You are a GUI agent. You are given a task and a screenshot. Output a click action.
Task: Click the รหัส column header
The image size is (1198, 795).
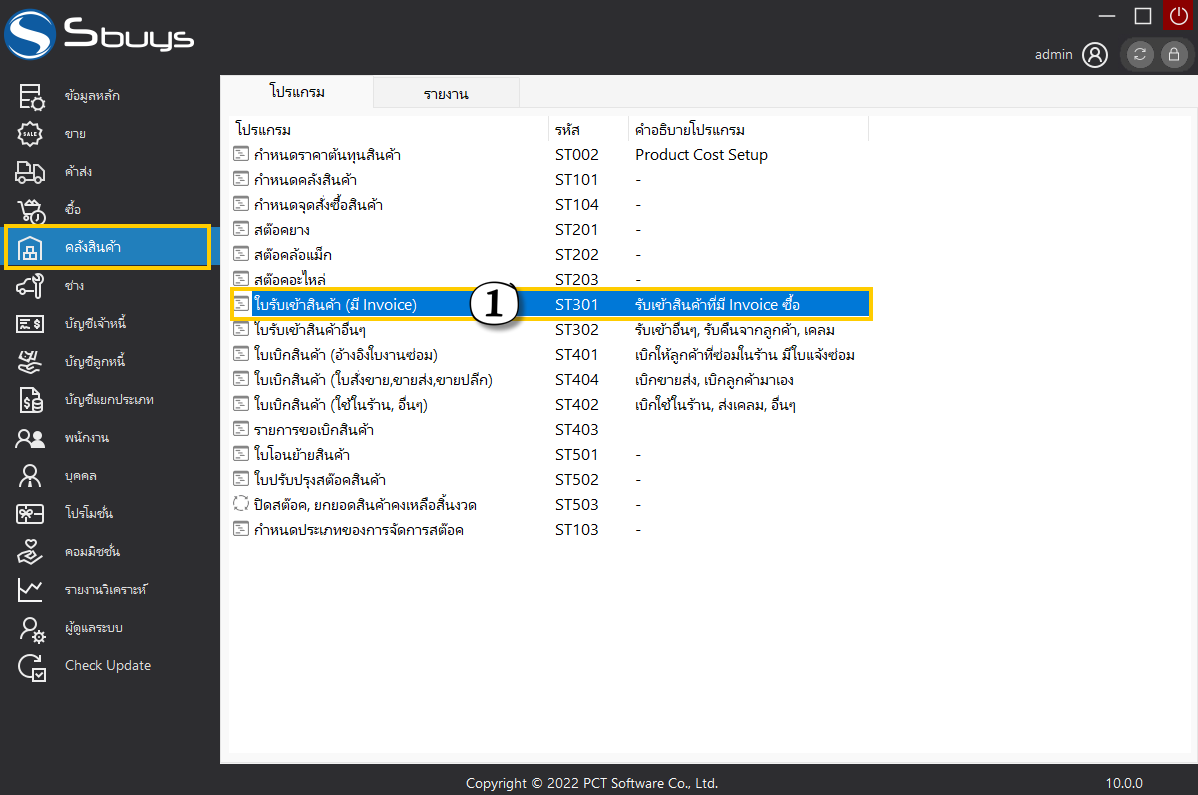(x=568, y=130)
